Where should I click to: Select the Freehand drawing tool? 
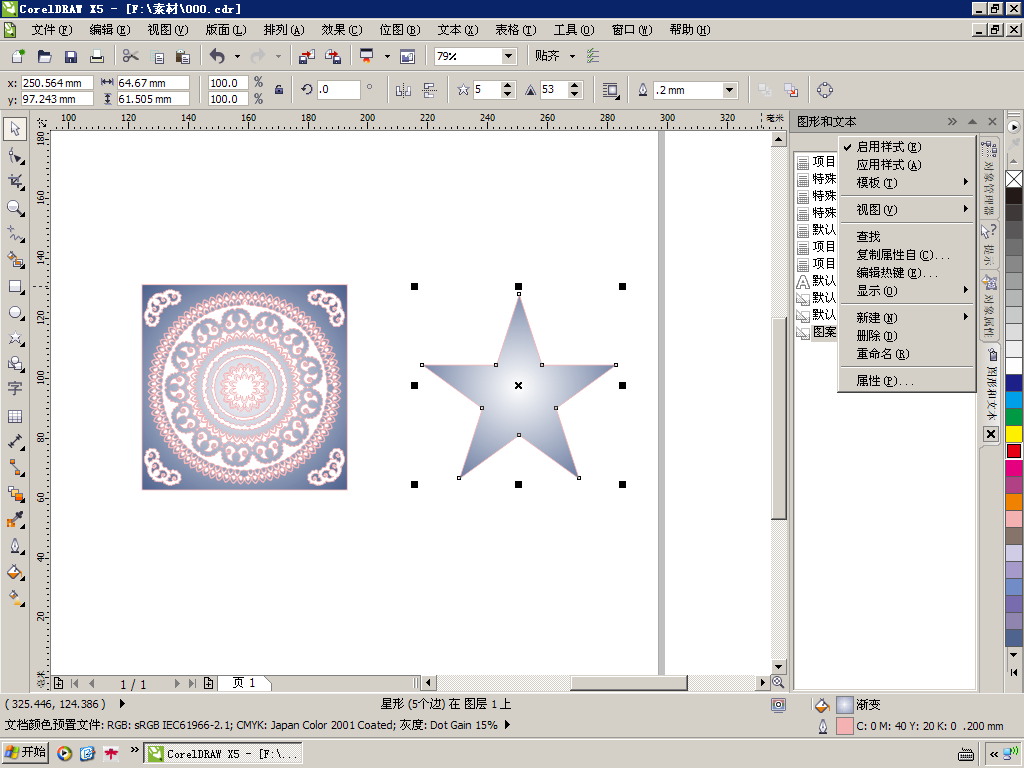(16, 234)
